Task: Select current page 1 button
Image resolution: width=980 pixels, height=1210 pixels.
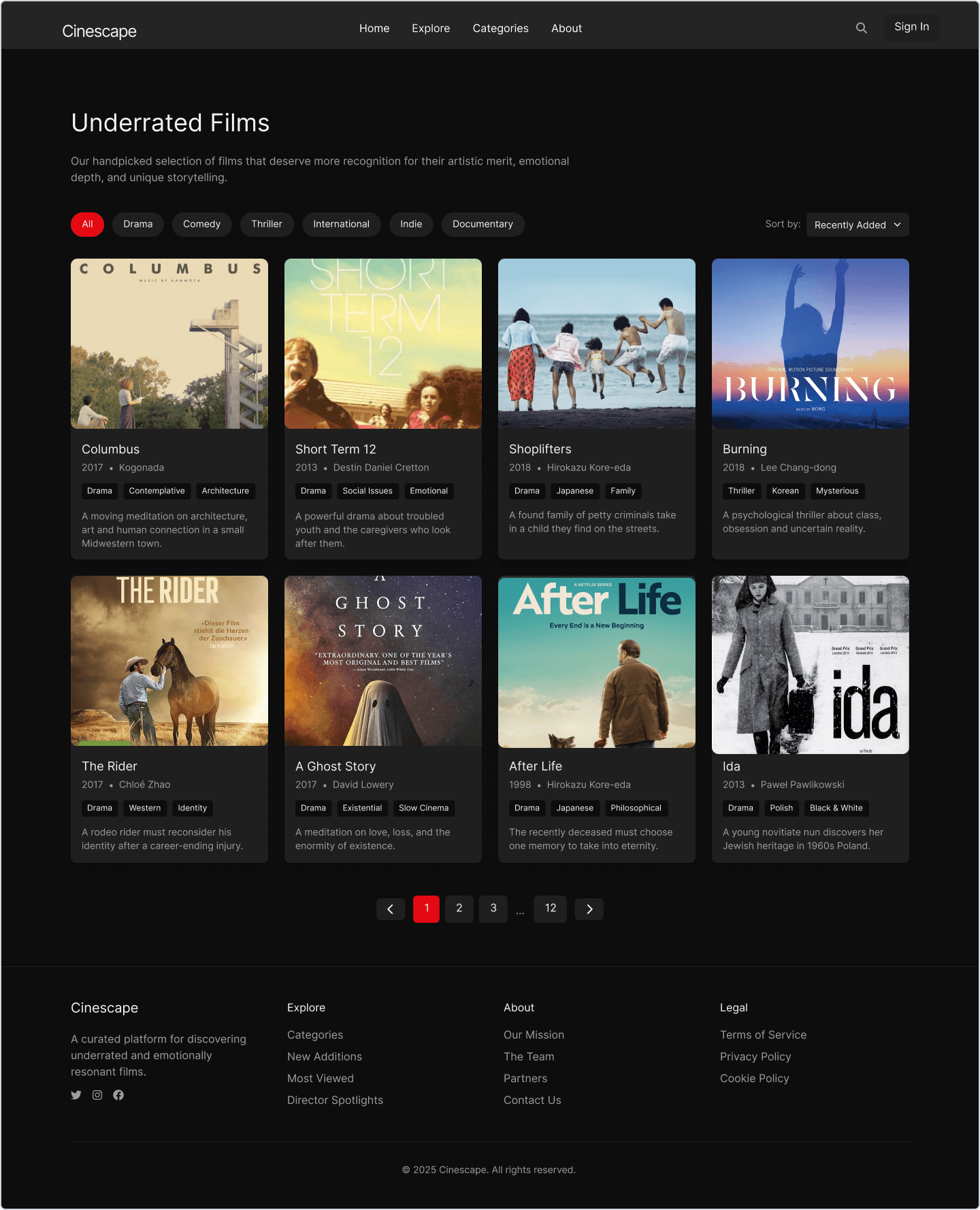Action: 427,909
